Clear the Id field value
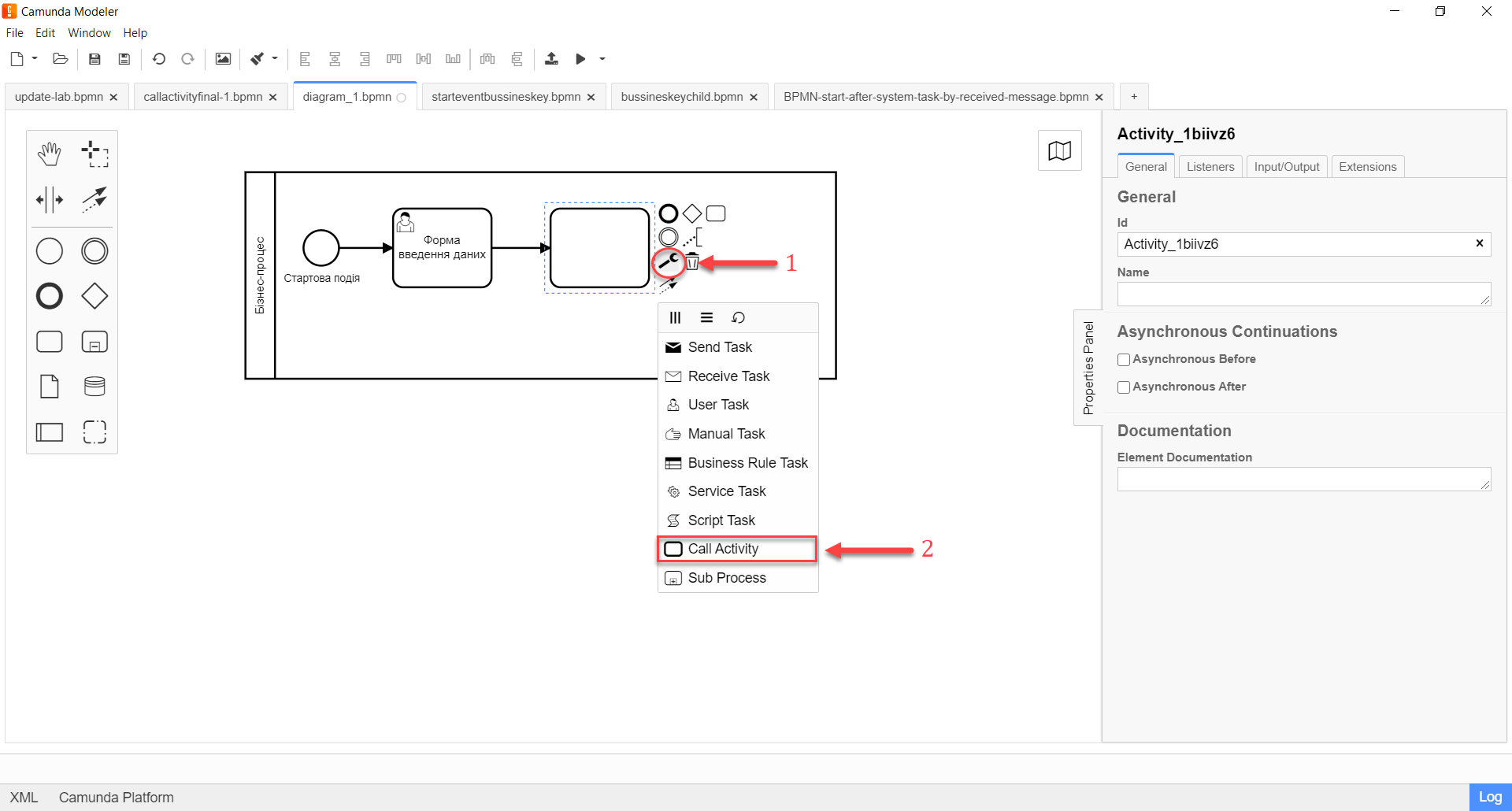1512x811 pixels. coord(1480,243)
